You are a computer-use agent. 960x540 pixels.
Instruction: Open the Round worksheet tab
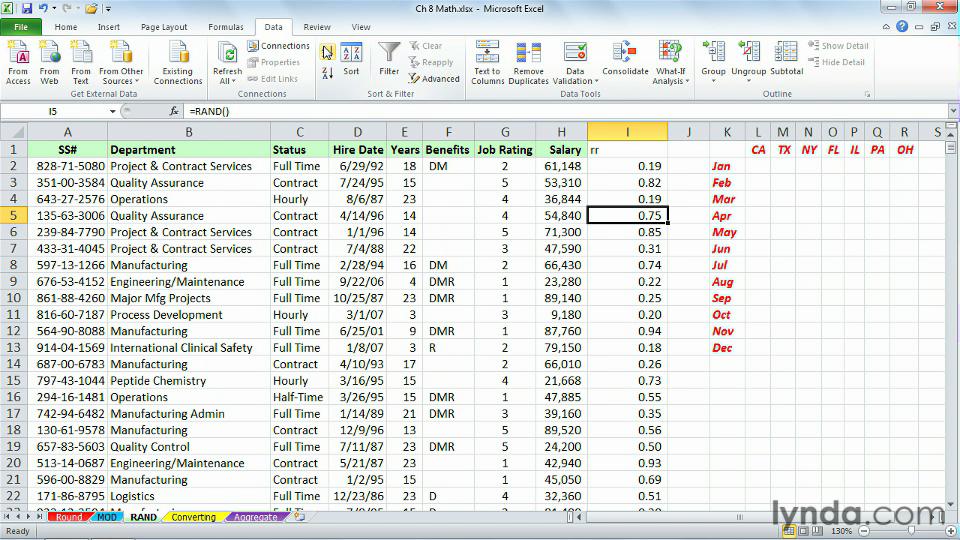coord(69,517)
